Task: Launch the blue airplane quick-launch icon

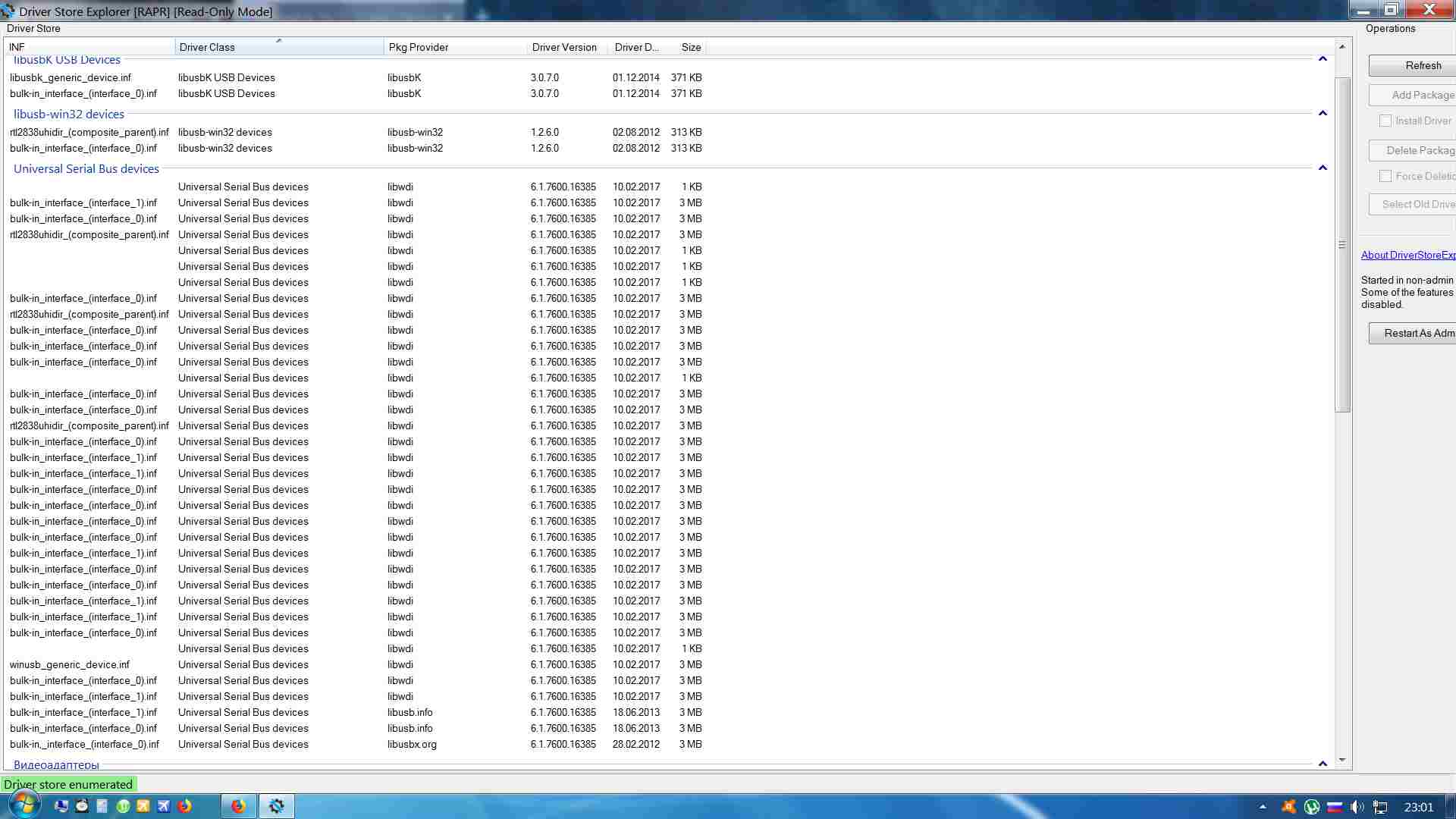Action: click(x=163, y=806)
